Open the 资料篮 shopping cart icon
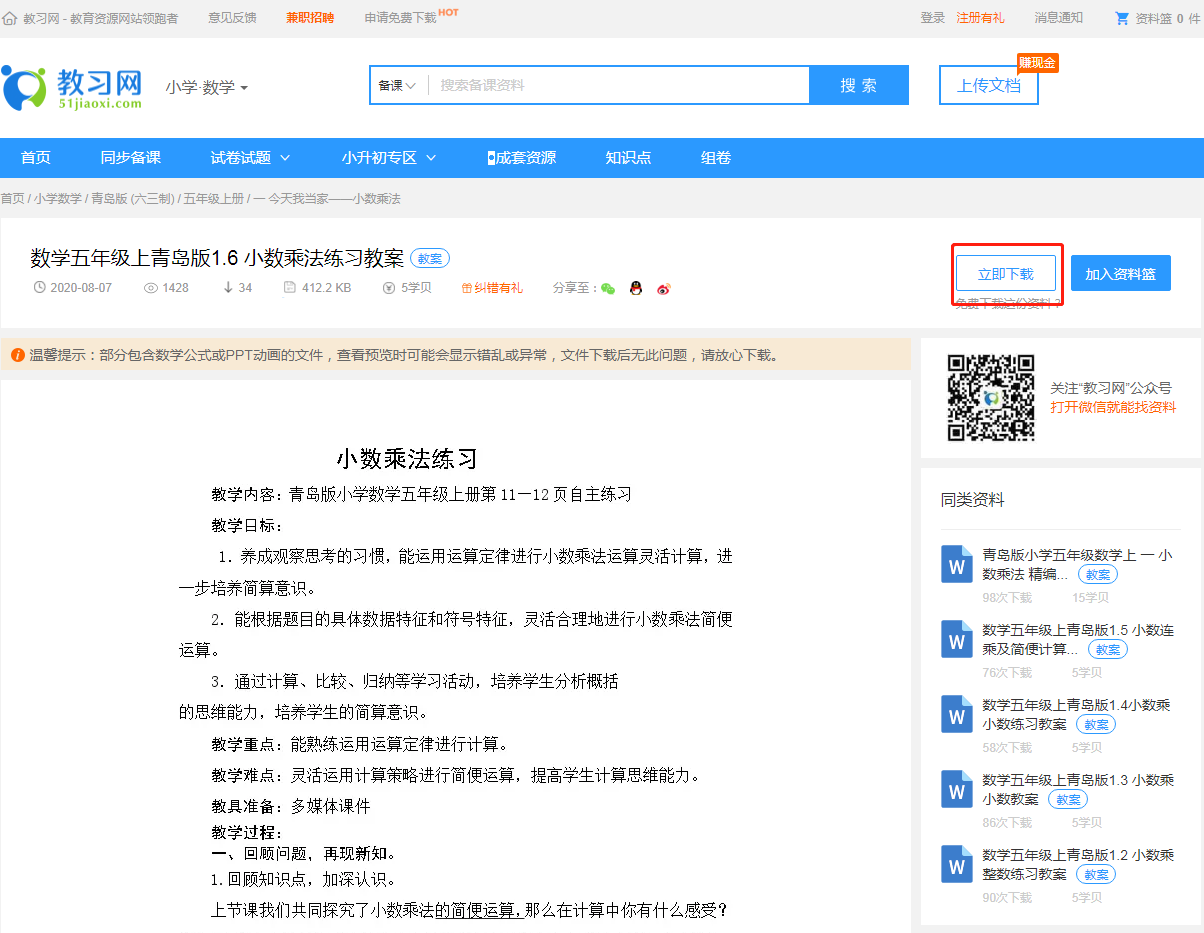Screen dimensions: 1204x933 pos(1122,18)
